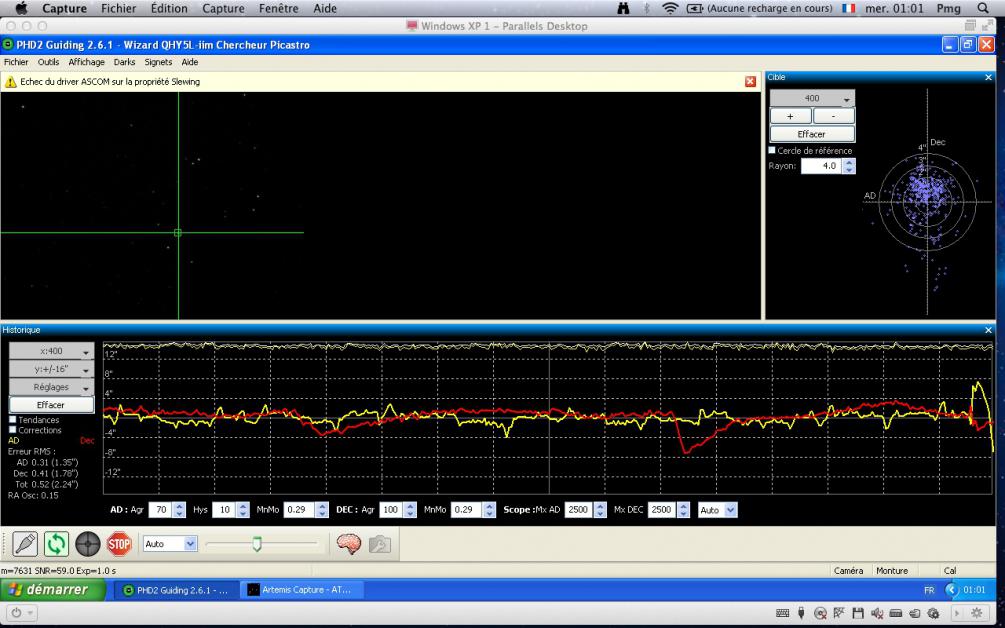The image size is (1005, 628).
Task: Click the Parallels settings gear icon at bottom right
Action: click(977, 613)
